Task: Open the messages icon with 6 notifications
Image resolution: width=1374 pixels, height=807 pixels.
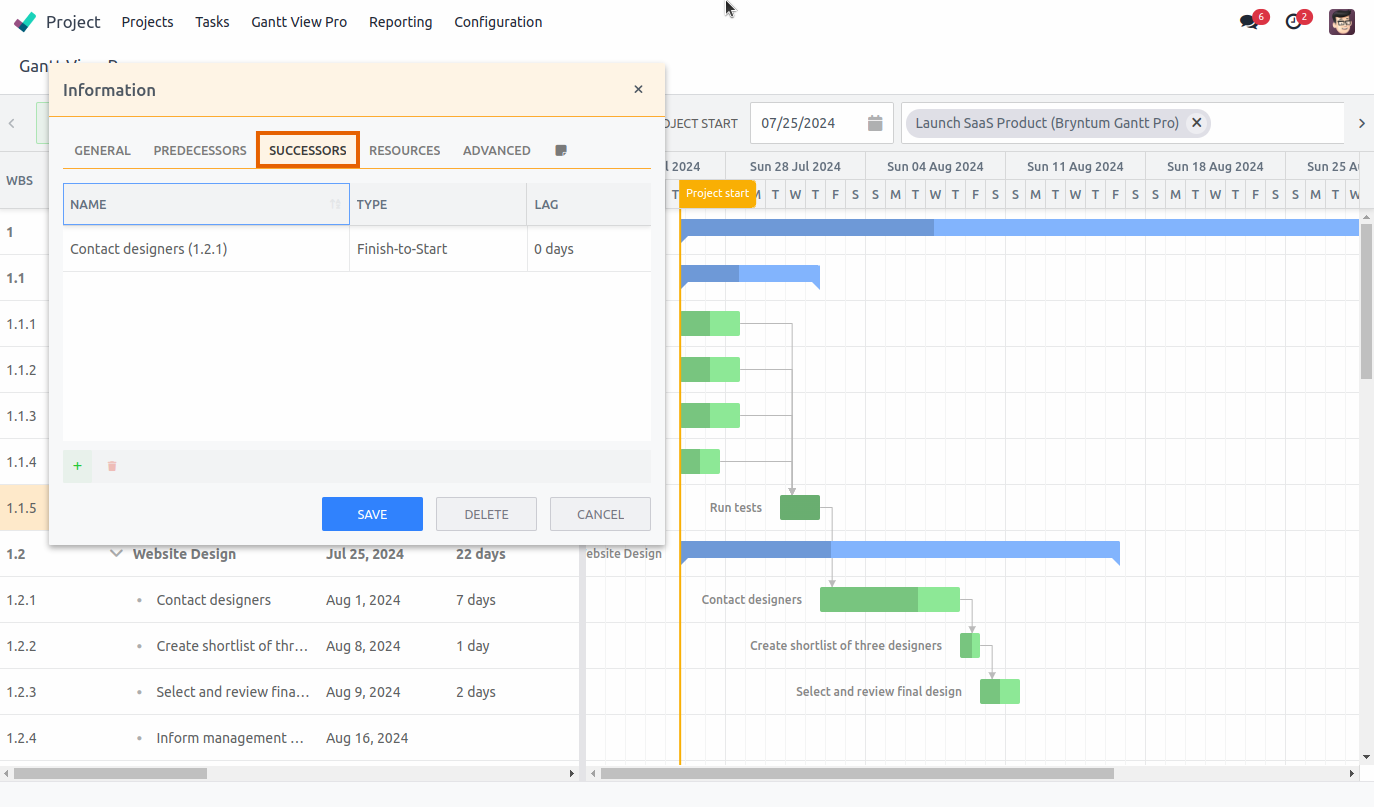Action: click(x=1249, y=20)
